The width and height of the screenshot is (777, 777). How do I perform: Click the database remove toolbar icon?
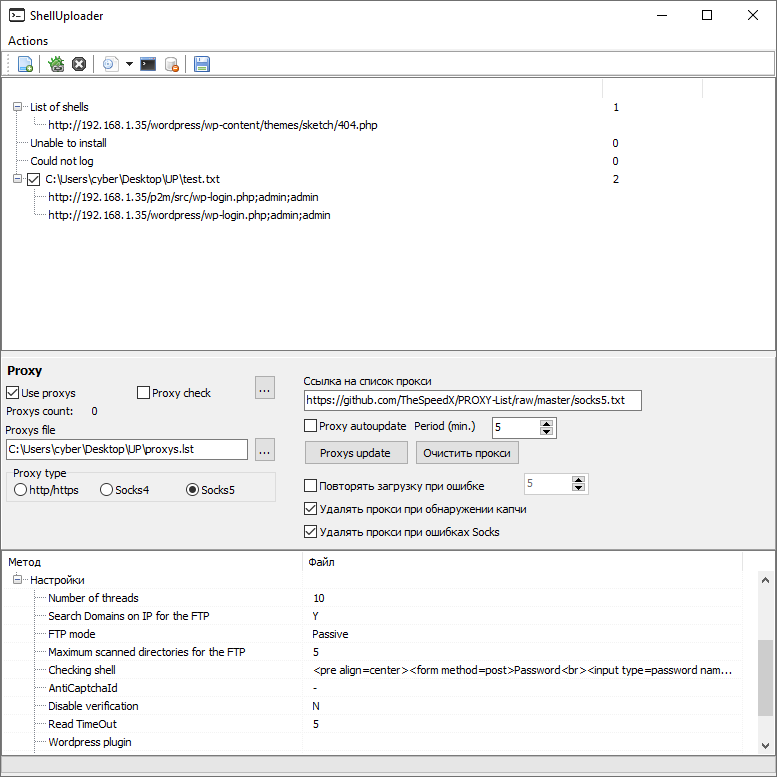(171, 64)
